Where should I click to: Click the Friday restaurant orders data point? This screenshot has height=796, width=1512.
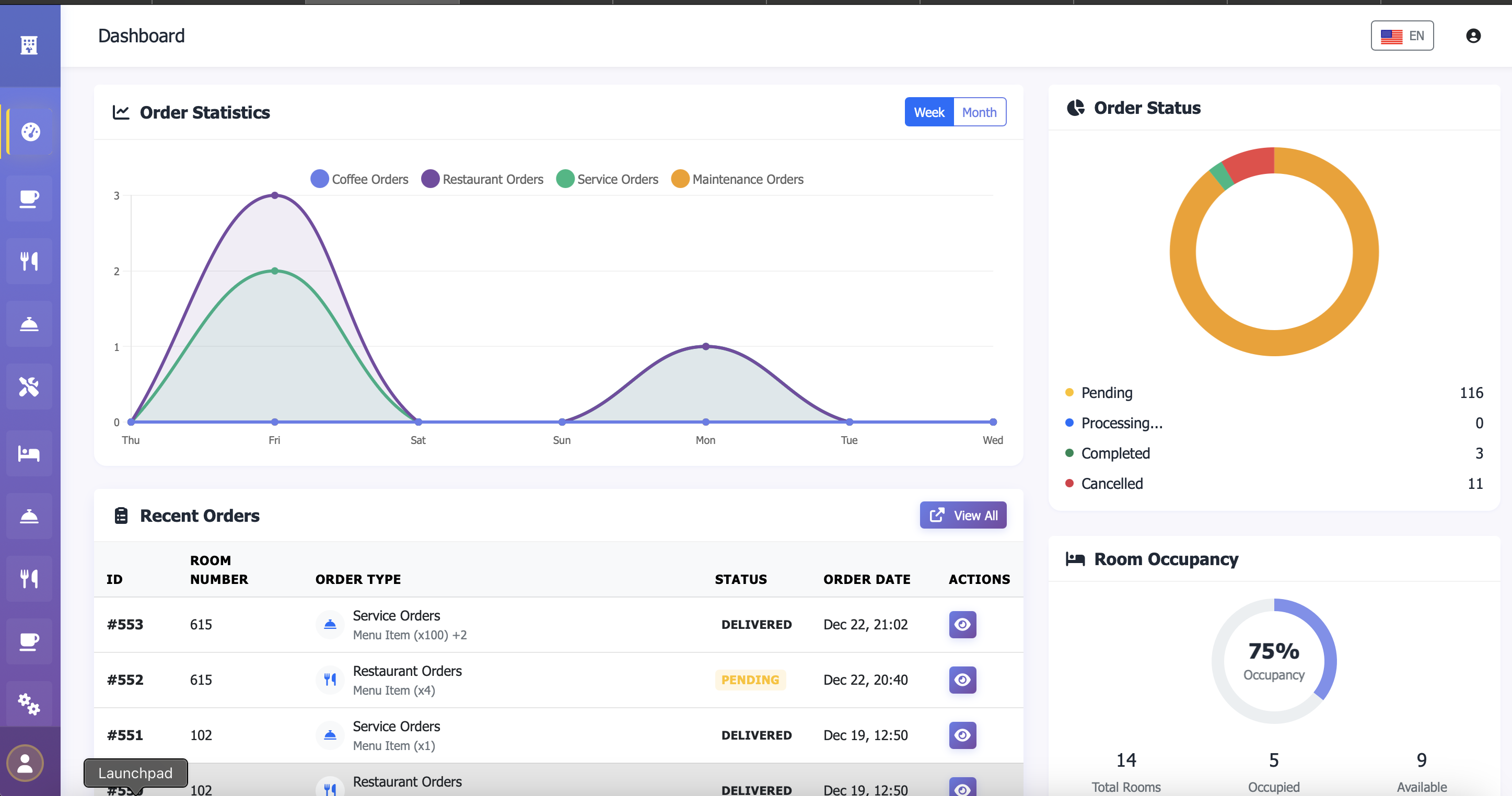pyautogui.click(x=275, y=195)
